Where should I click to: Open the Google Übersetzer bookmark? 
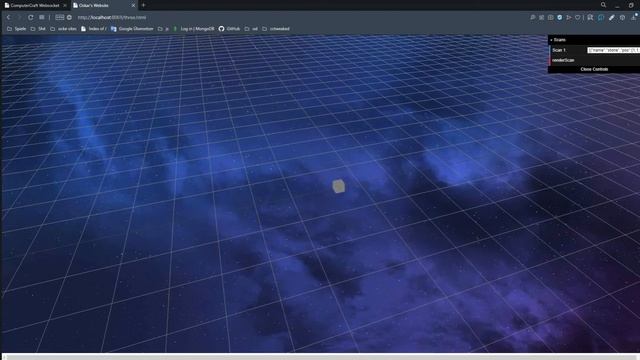click(132, 29)
